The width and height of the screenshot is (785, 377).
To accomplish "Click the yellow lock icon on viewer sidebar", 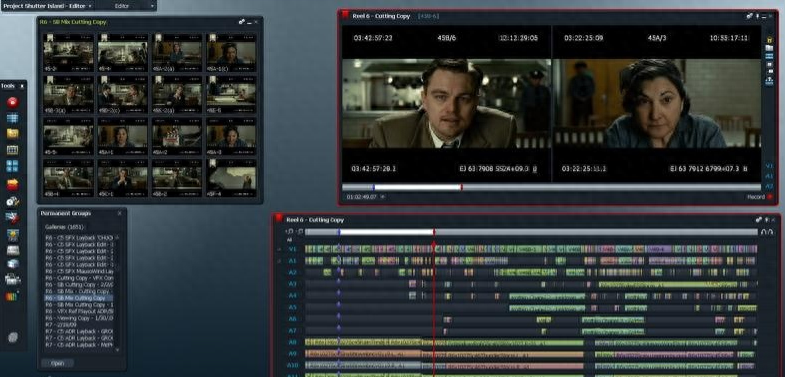I will (769, 40).
